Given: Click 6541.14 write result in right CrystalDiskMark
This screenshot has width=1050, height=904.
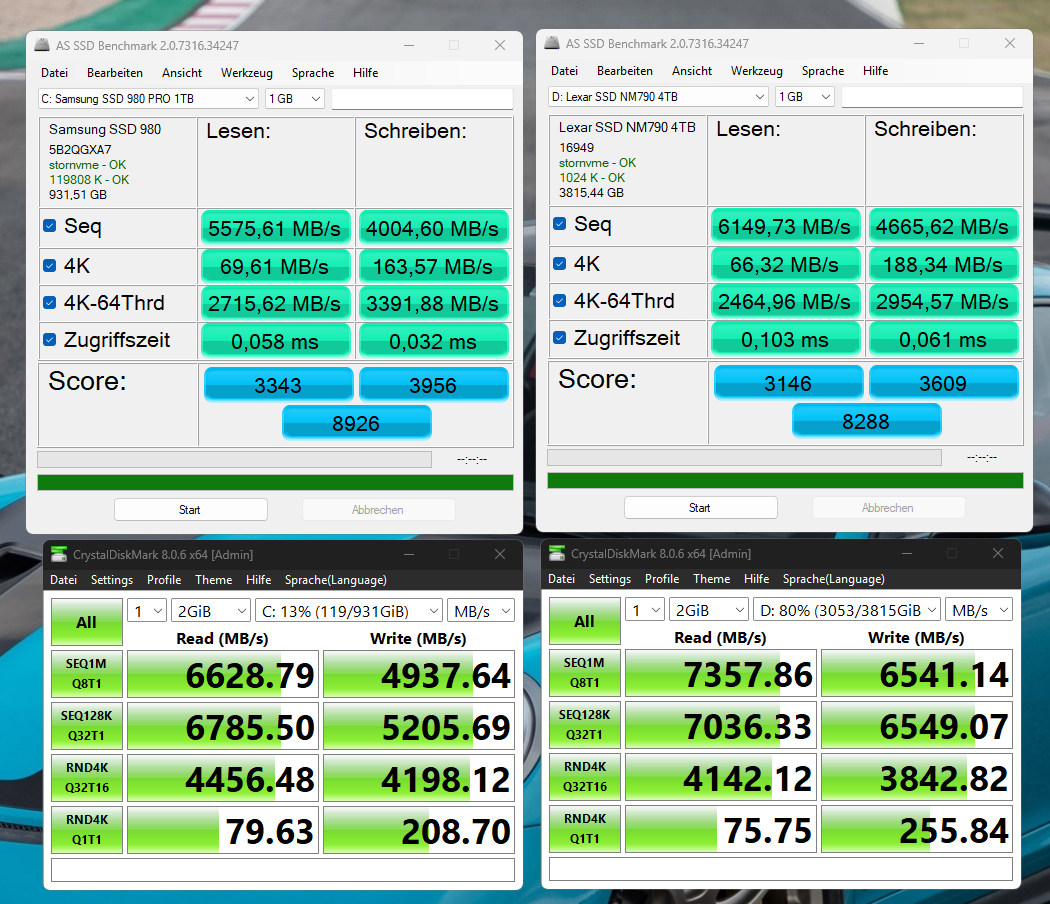Looking at the screenshot, I should [917, 672].
